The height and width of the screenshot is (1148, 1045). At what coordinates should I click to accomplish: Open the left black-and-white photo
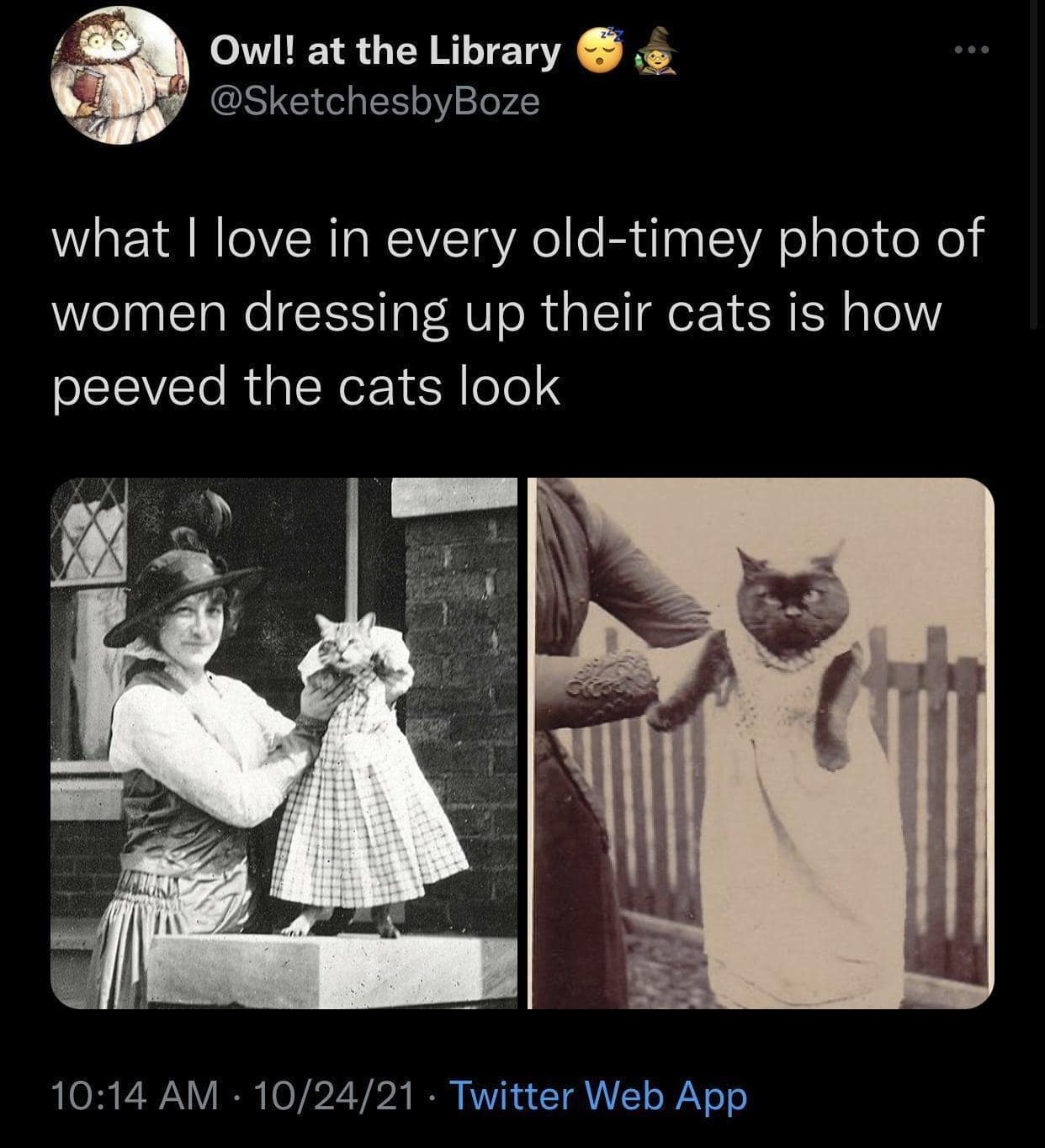284,743
